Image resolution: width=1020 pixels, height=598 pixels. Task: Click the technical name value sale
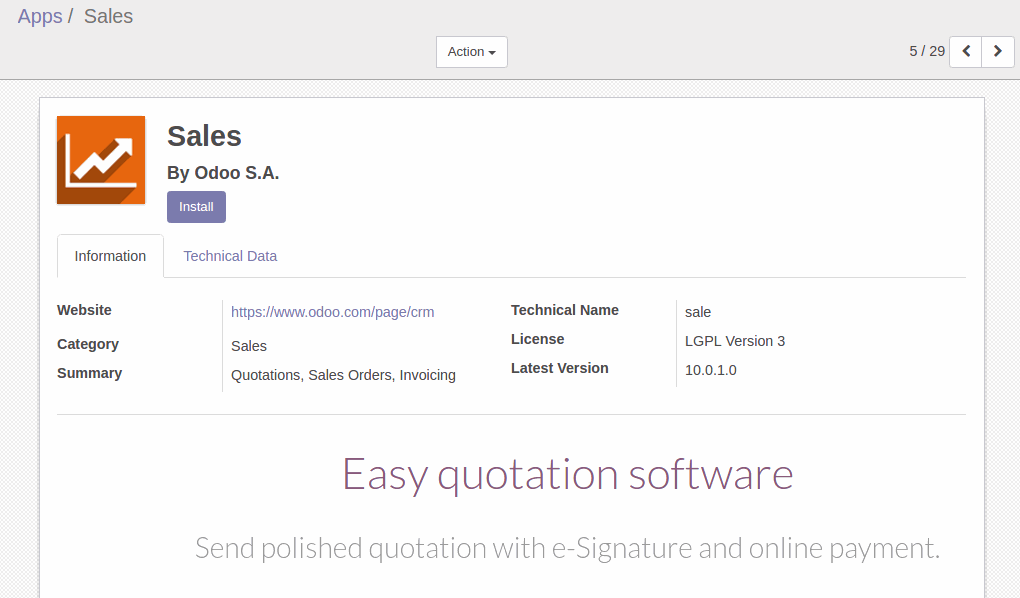click(x=698, y=312)
